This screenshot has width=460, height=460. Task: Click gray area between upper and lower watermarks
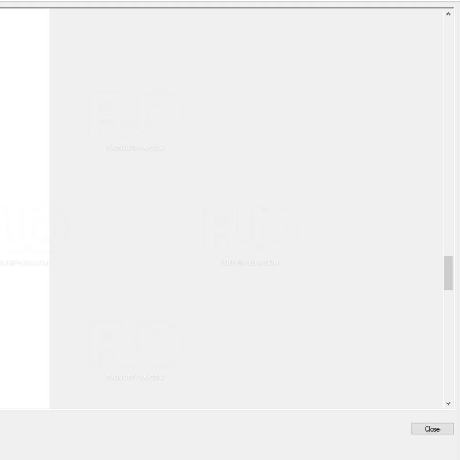click(x=136, y=233)
